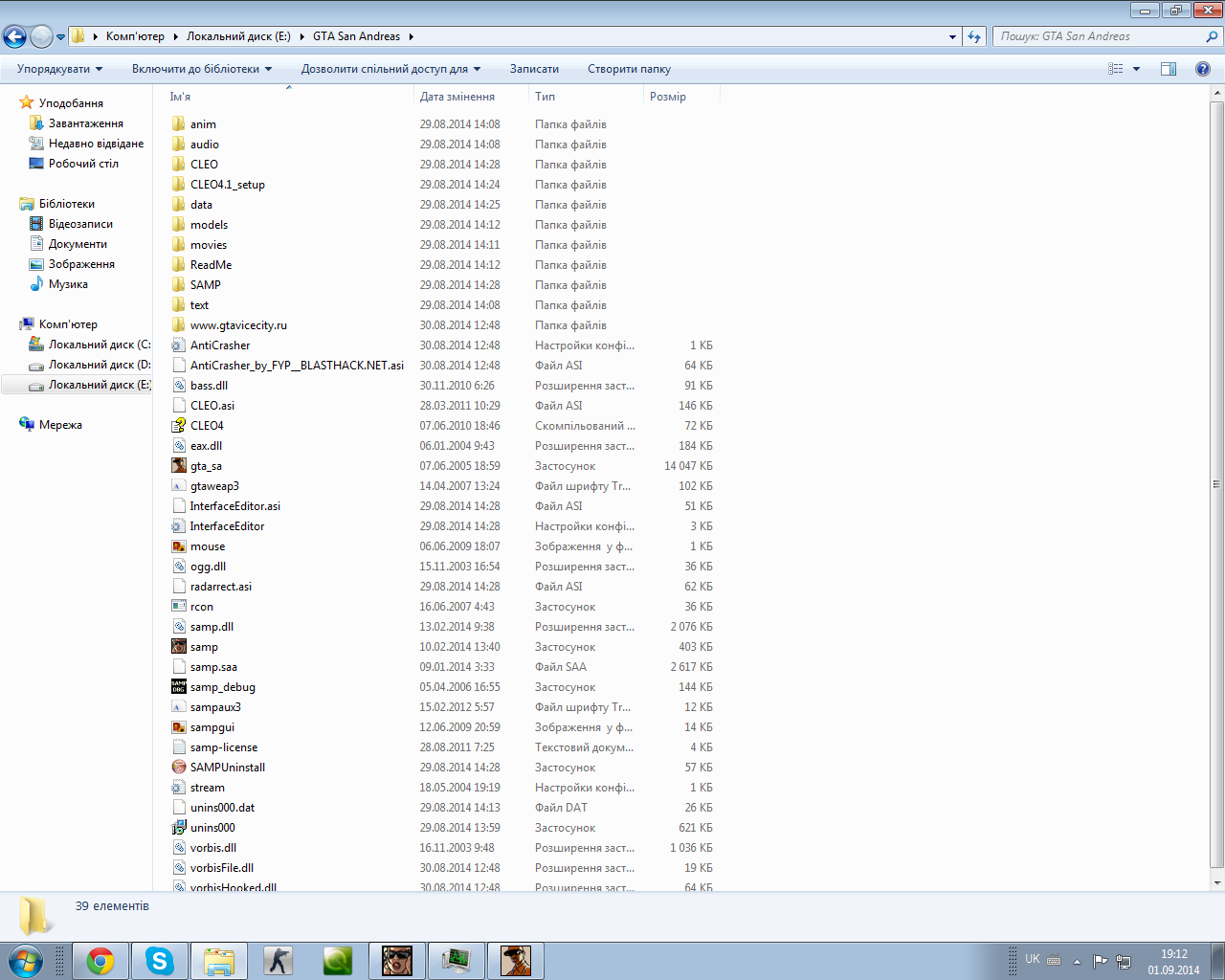The image size is (1225, 980).
Task: Select file name samp-license
Action: [x=224, y=747]
